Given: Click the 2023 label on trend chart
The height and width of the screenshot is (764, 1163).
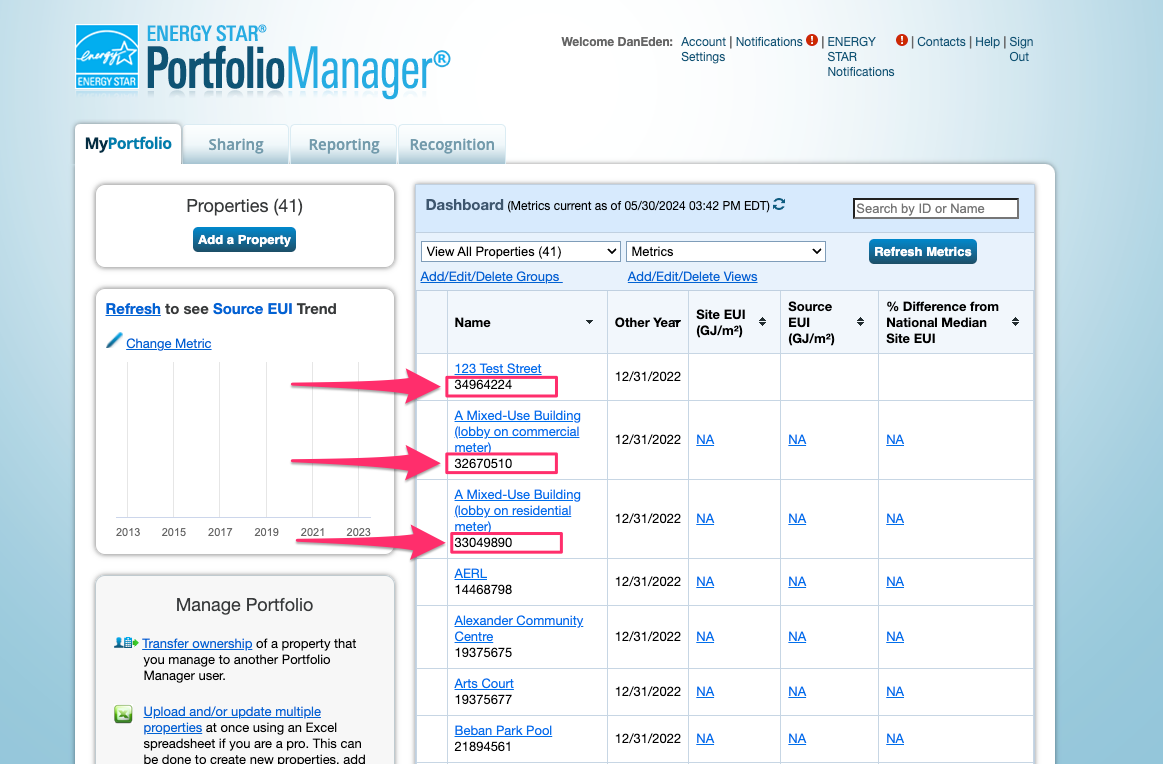Looking at the screenshot, I should click(x=358, y=532).
